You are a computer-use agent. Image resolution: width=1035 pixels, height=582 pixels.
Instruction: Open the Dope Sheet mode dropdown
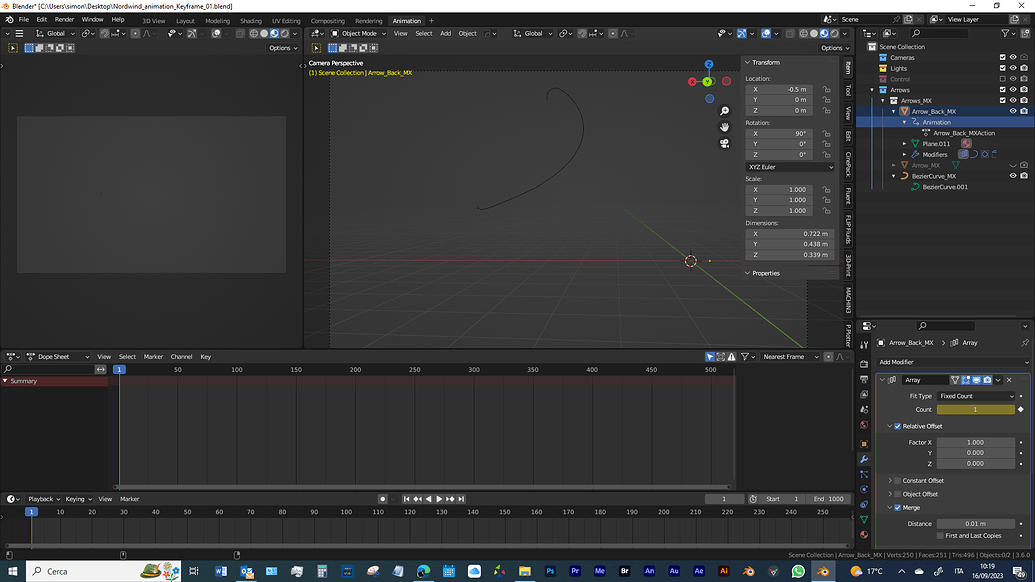pos(57,357)
